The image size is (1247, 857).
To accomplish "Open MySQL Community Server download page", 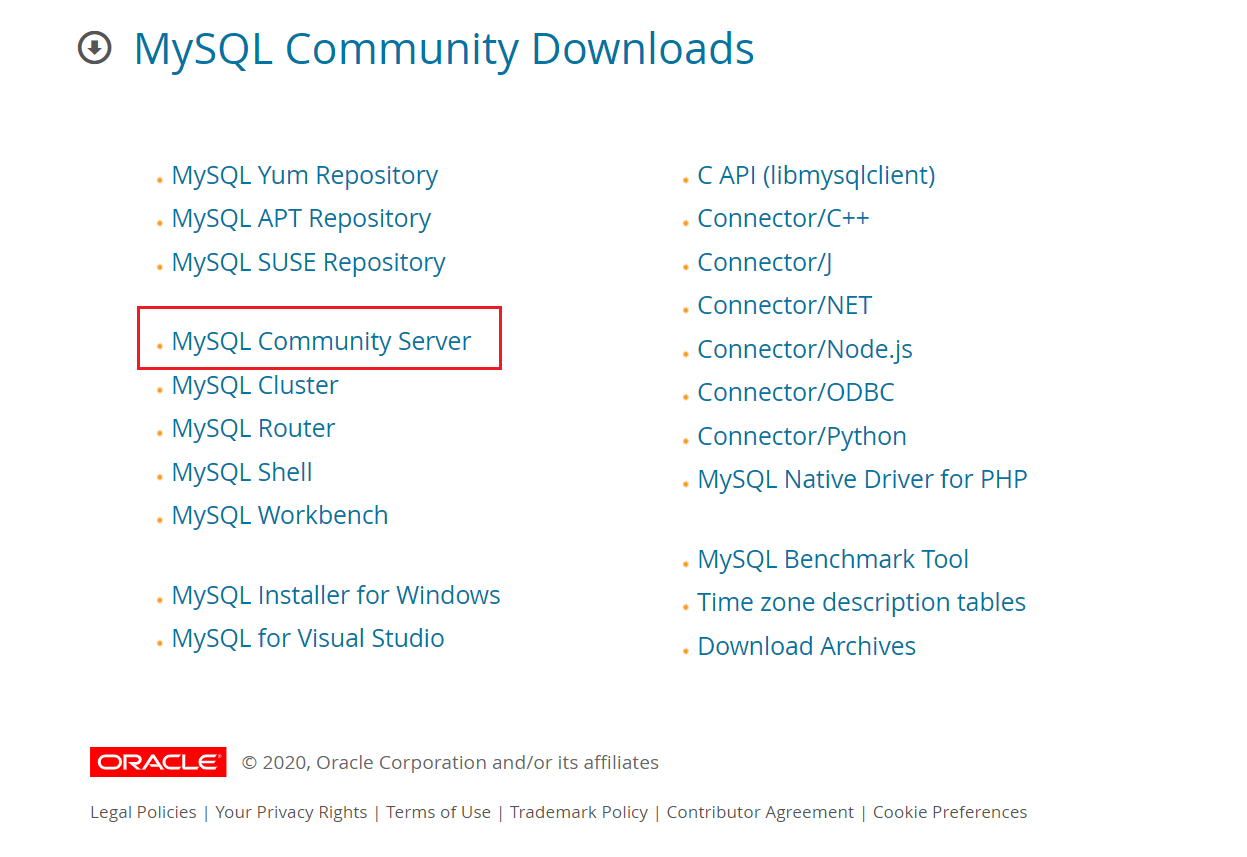I will (320, 340).
